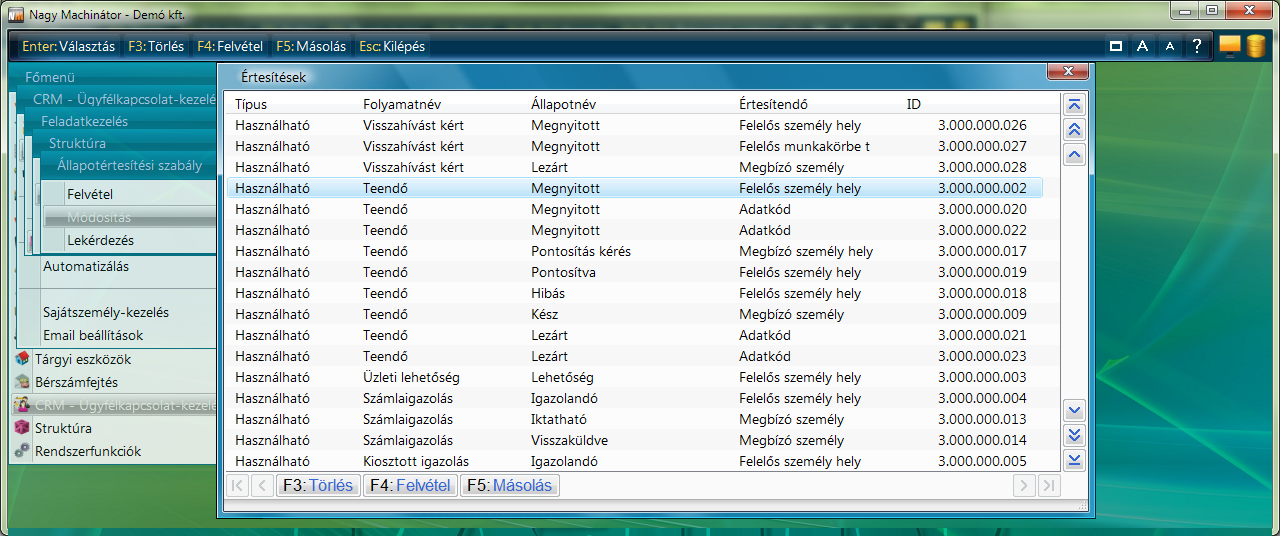Click the orange monitor icon
The width and height of the screenshot is (1280, 536).
pyautogui.click(x=1231, y=46)
